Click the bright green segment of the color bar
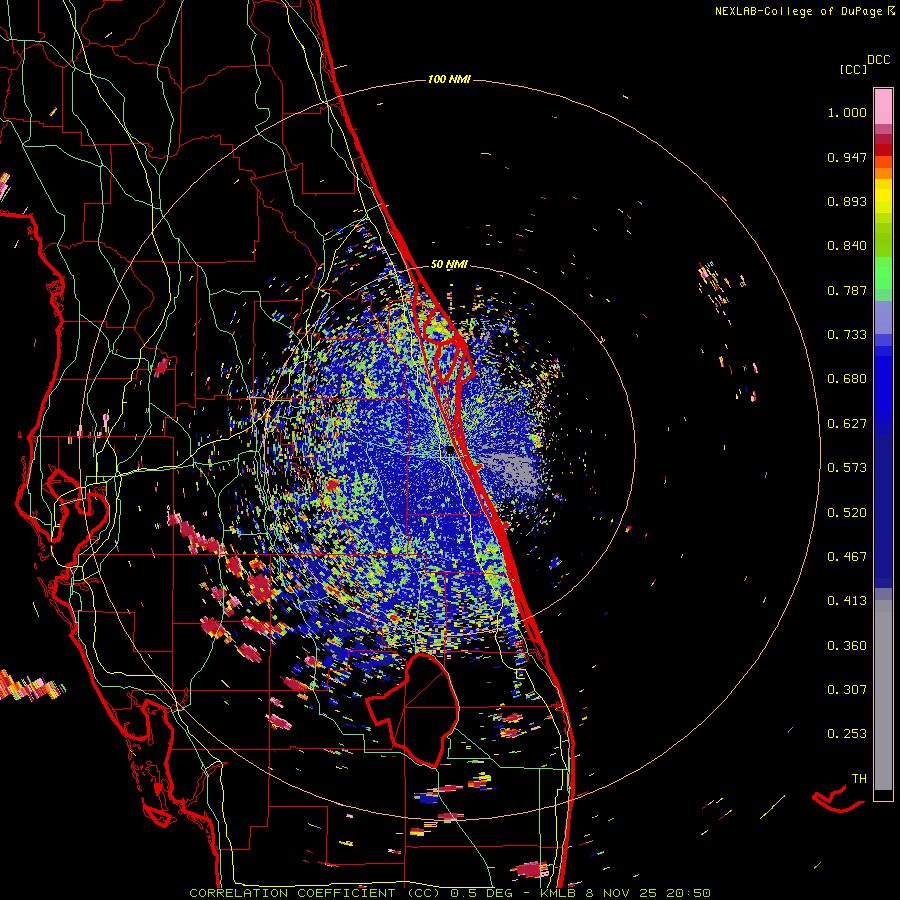 click(883, 272)
